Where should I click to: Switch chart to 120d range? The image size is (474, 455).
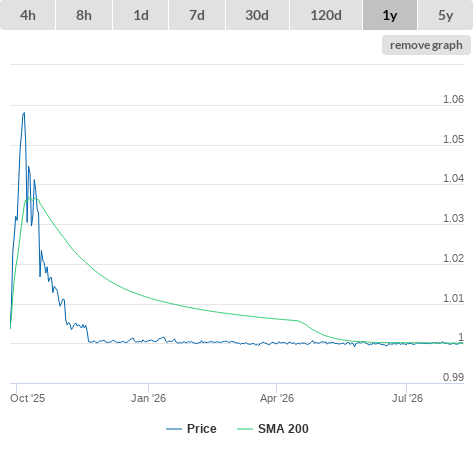pyautogui.click(x=326, y=15)
